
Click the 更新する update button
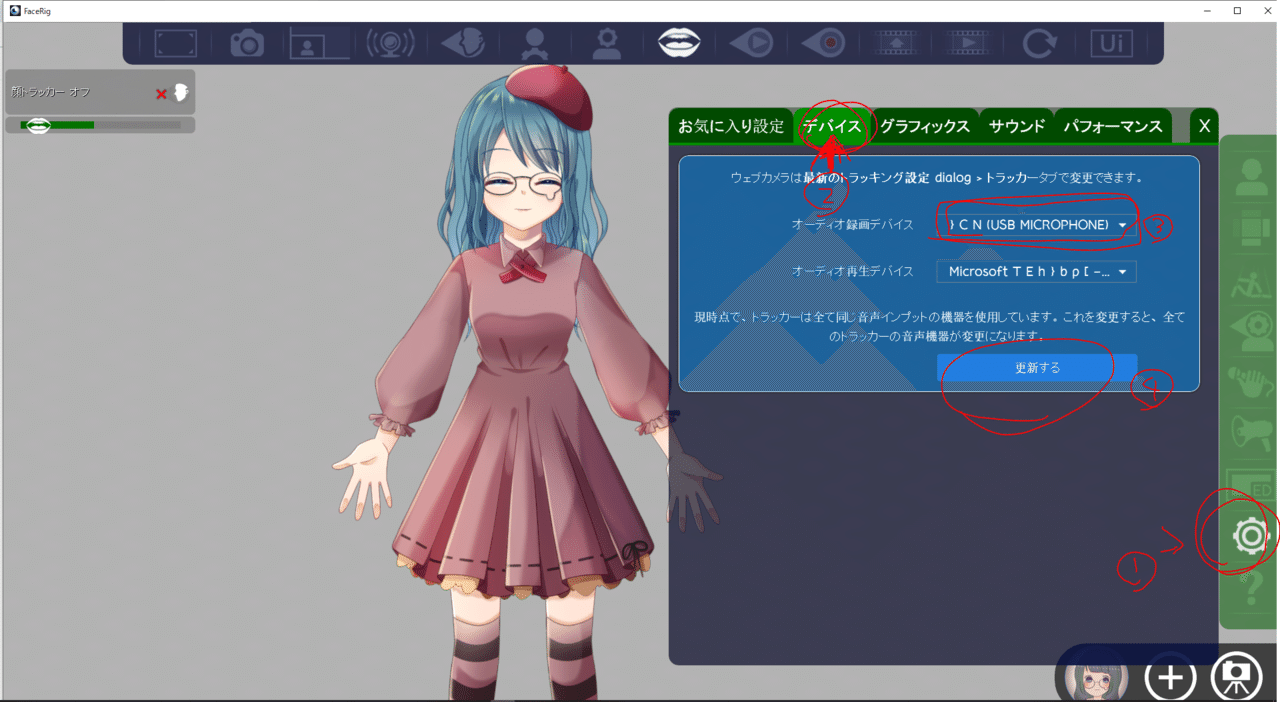1037,367
